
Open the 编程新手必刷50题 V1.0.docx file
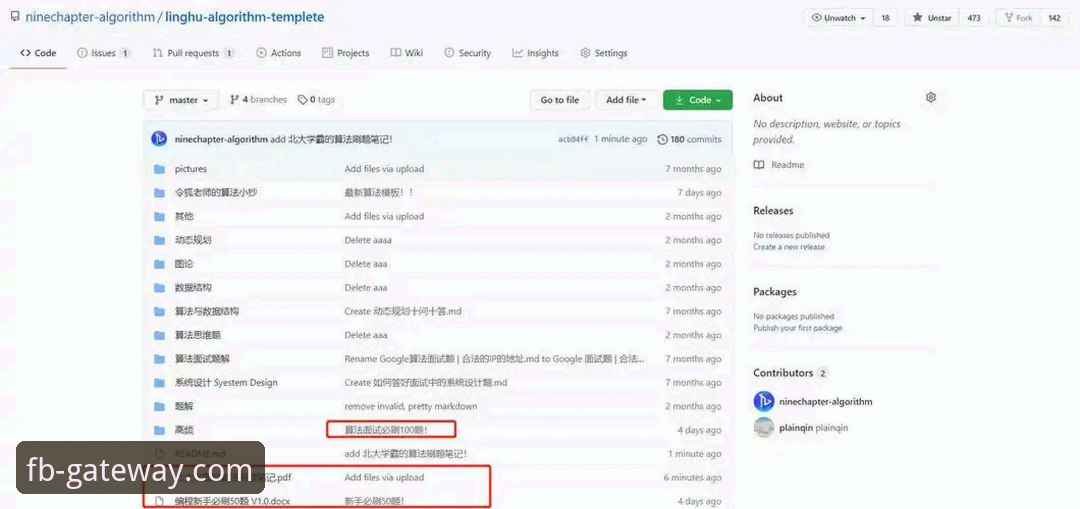click(x=232, y=501)
